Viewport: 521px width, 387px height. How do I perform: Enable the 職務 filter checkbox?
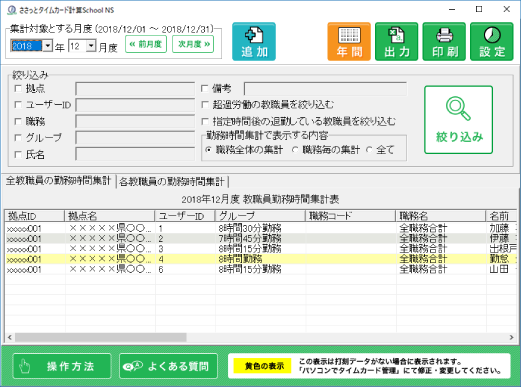18,122
